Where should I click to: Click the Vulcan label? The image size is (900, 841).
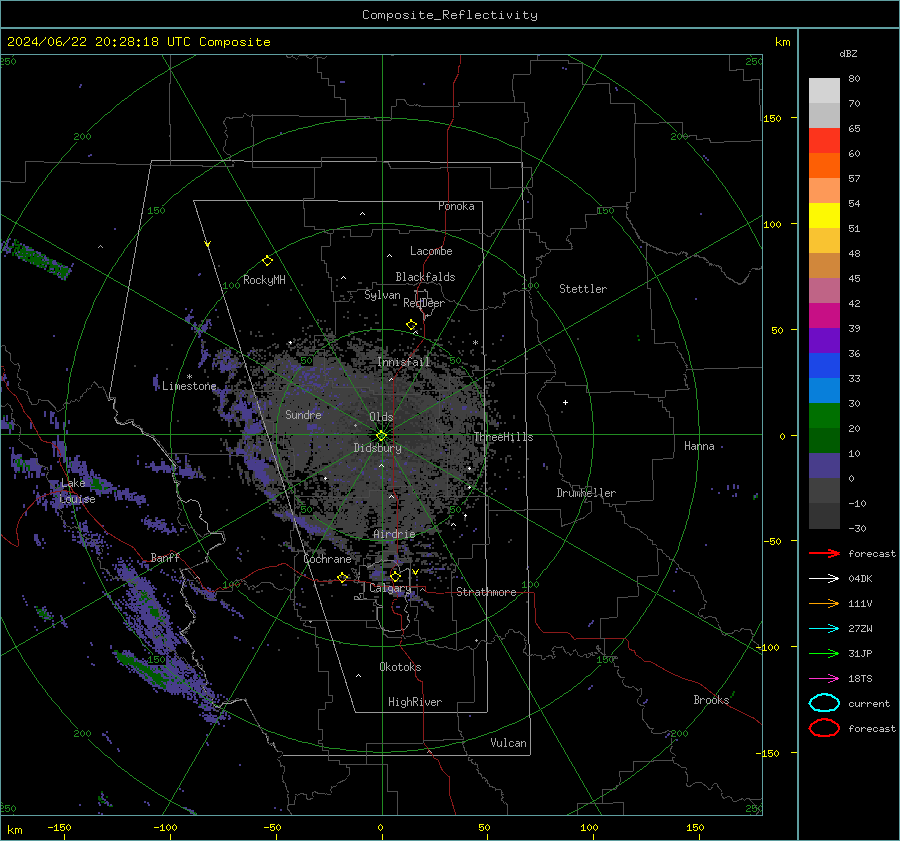point(508,743)
